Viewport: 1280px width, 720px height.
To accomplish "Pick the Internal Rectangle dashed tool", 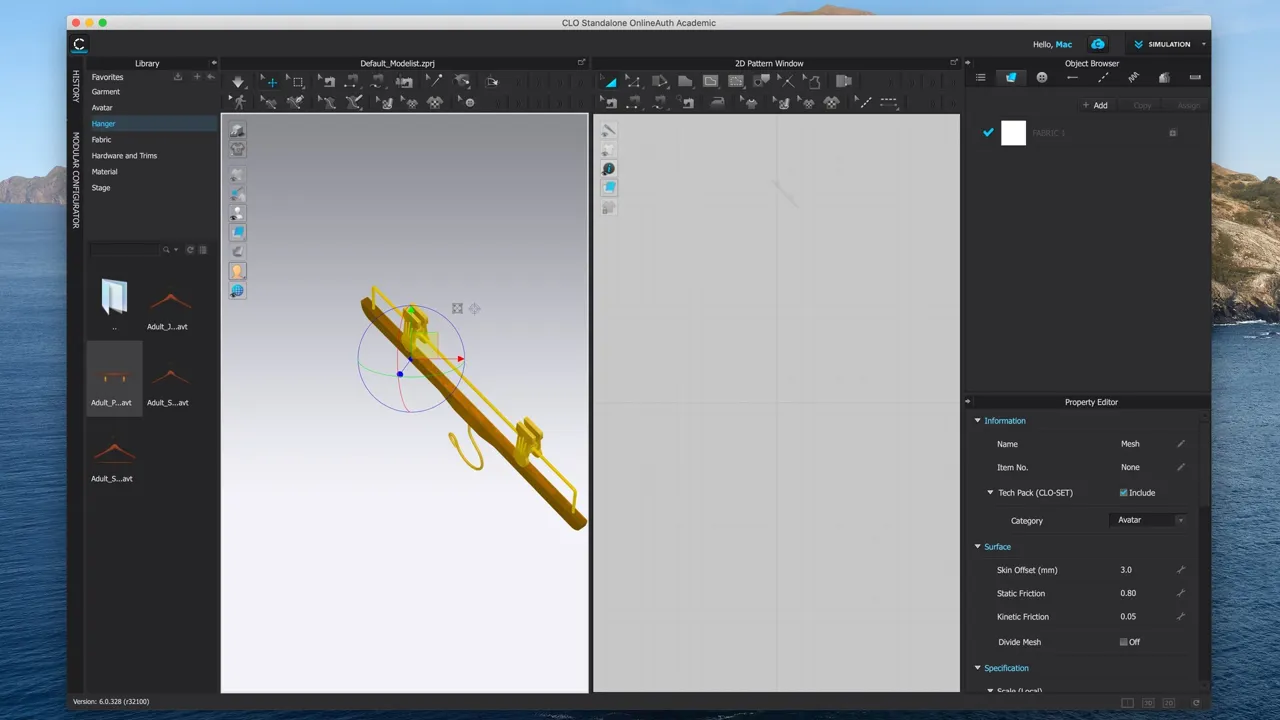I will tap(736, 82).
